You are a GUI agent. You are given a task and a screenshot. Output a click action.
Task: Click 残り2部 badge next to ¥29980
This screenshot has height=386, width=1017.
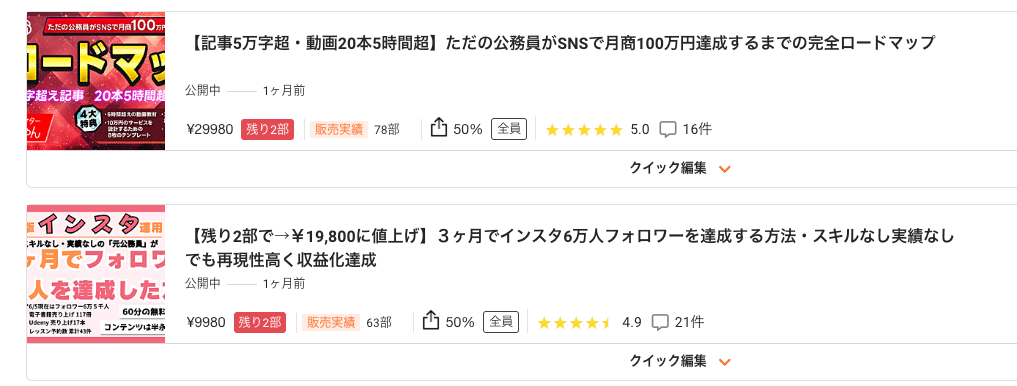(x=267, y=129)
